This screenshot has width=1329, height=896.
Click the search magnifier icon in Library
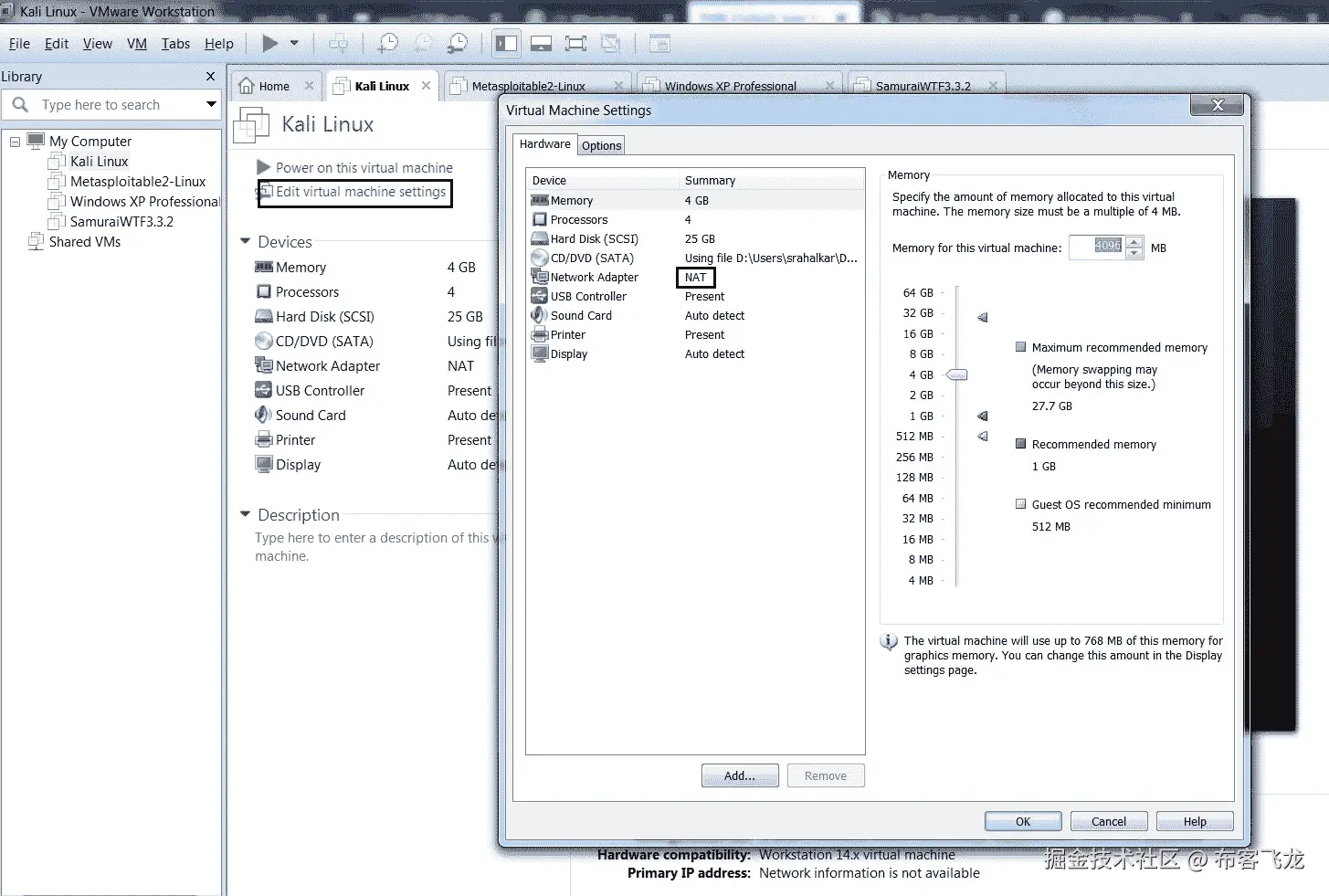20,105
